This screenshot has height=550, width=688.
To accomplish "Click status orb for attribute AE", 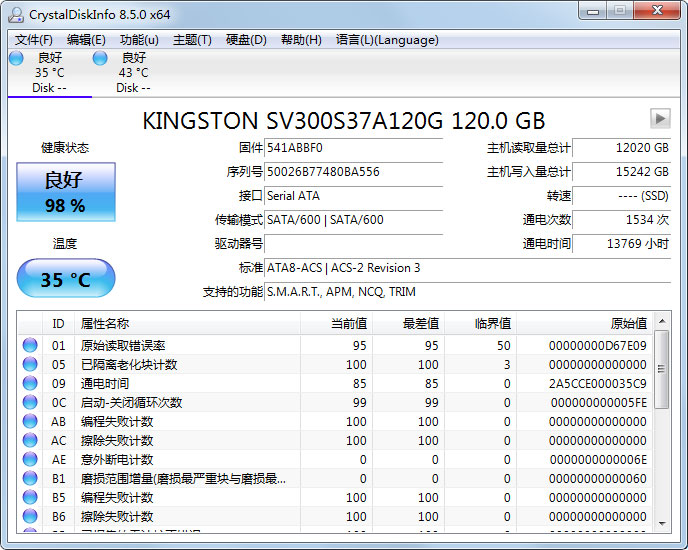I will pos(30,459).
